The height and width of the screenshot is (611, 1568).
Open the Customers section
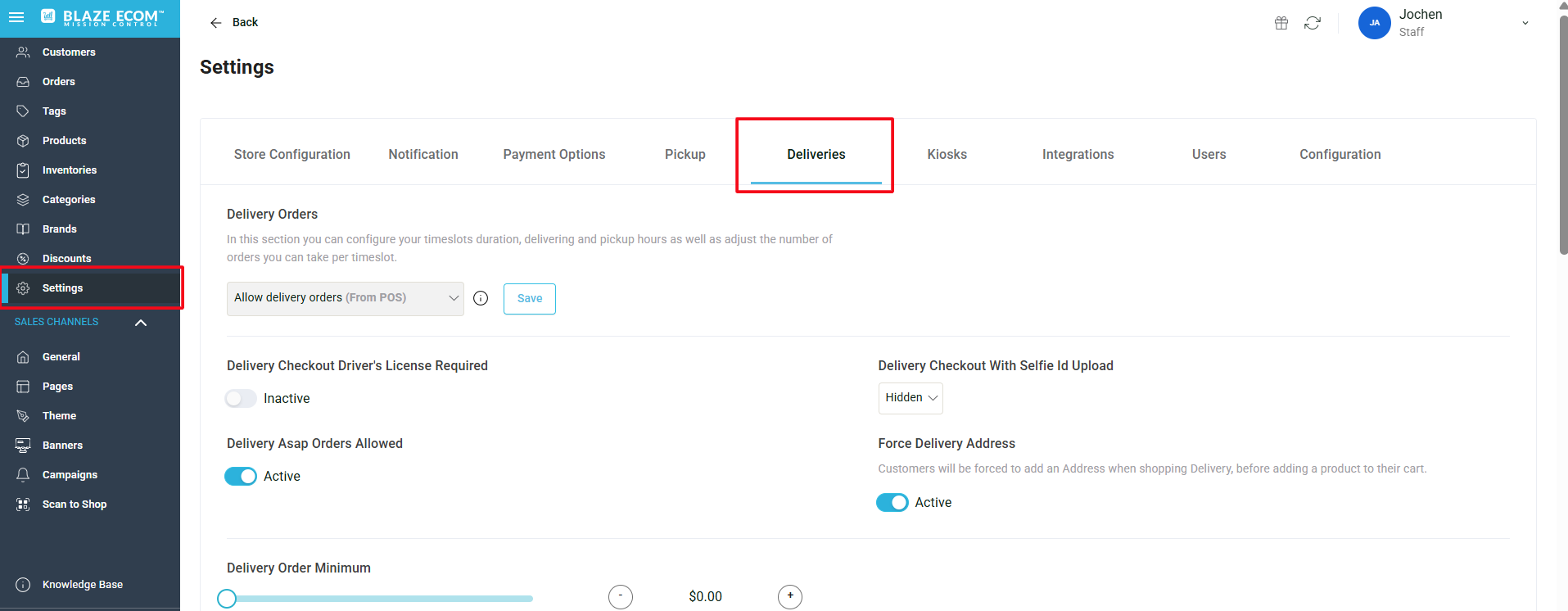pyautogui.click(x=68, y=52)
